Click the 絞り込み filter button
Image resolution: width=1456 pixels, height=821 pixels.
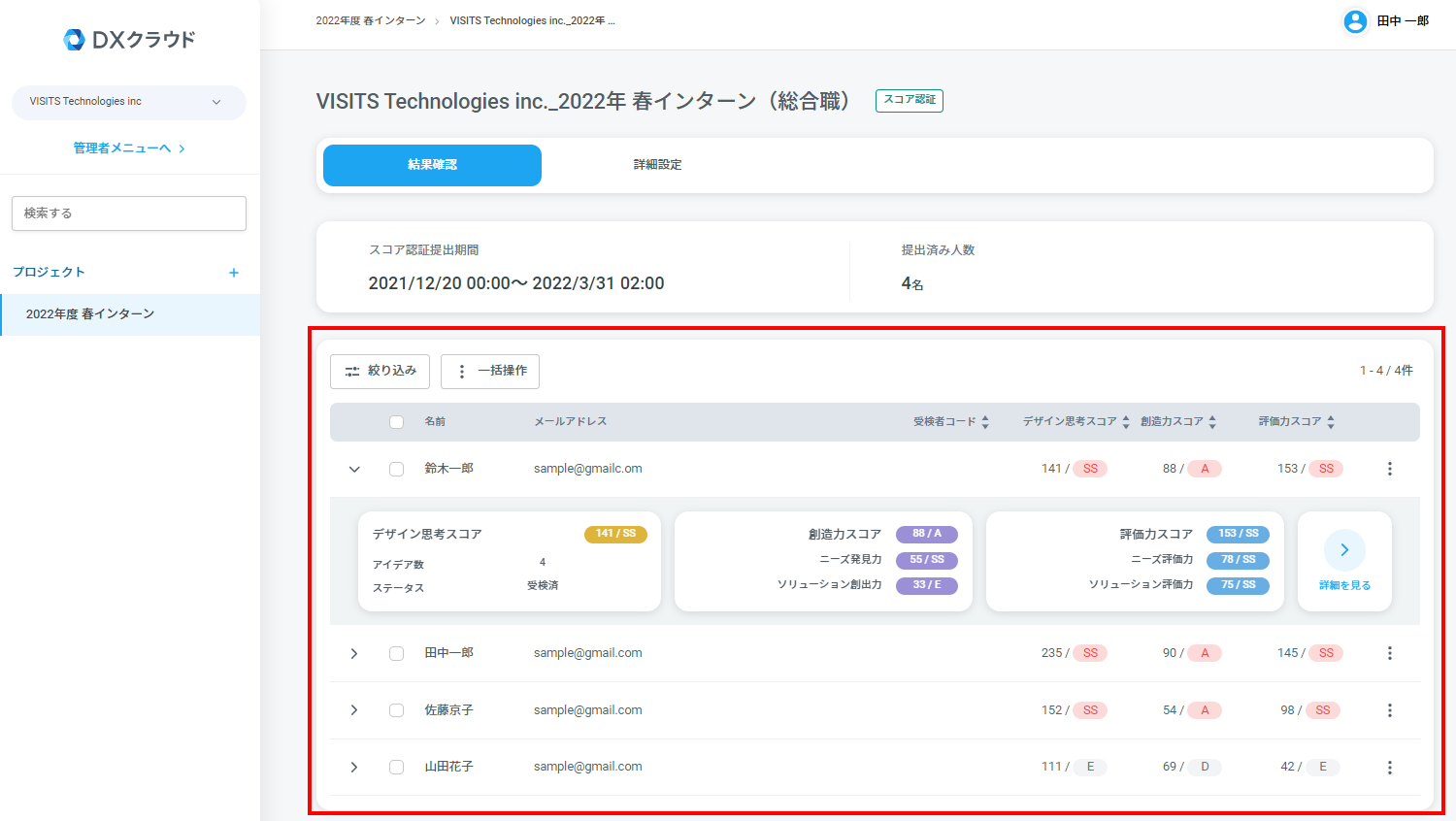(x=380, y=371)
